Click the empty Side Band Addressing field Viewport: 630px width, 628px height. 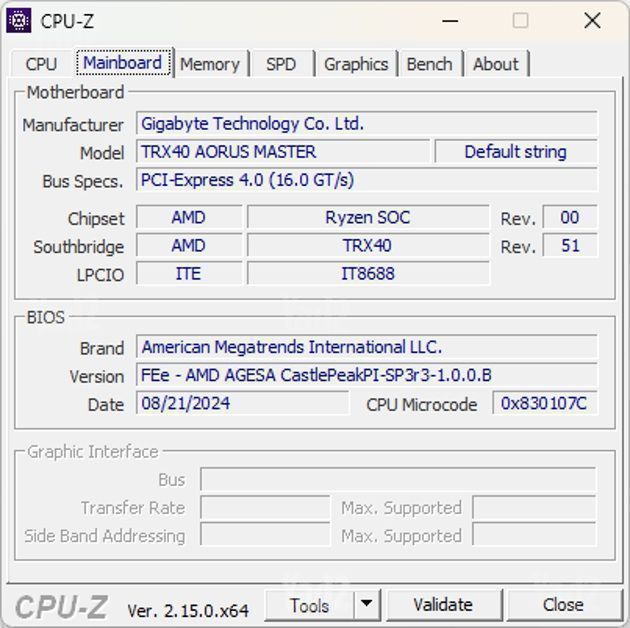point(265,535)
